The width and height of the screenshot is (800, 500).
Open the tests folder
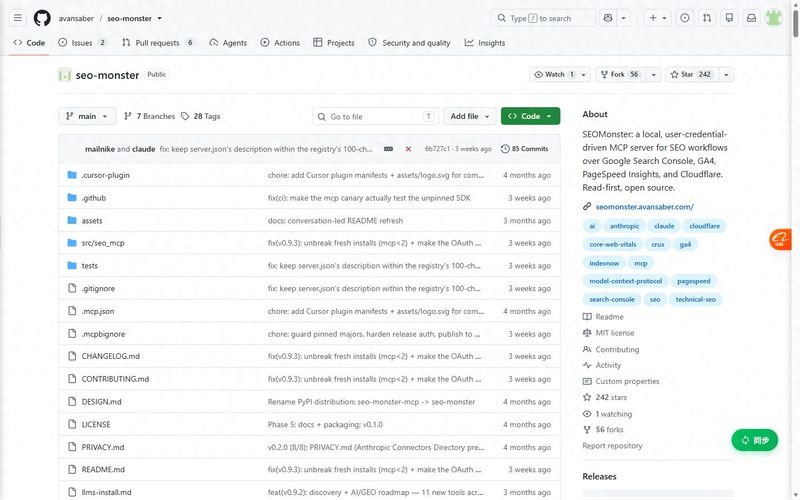tap(90, 266)
